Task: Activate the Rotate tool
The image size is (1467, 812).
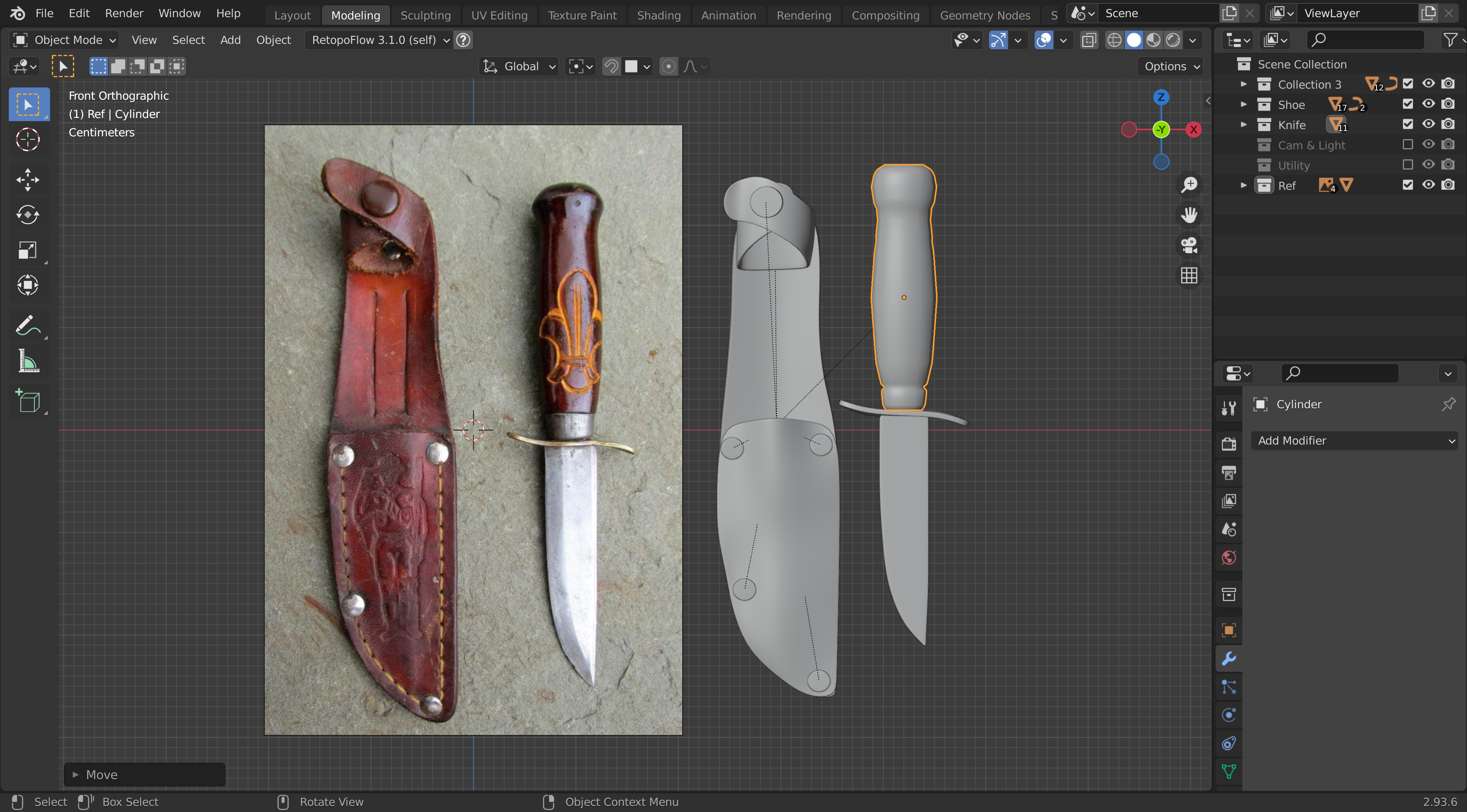Action: [28, 215]
